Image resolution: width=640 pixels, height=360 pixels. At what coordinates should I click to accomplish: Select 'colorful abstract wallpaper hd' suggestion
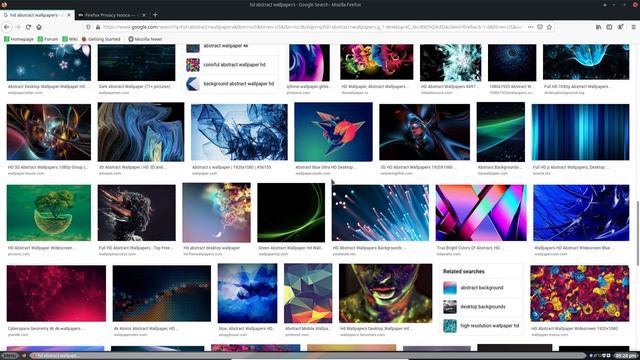click(x=232, y=64)
